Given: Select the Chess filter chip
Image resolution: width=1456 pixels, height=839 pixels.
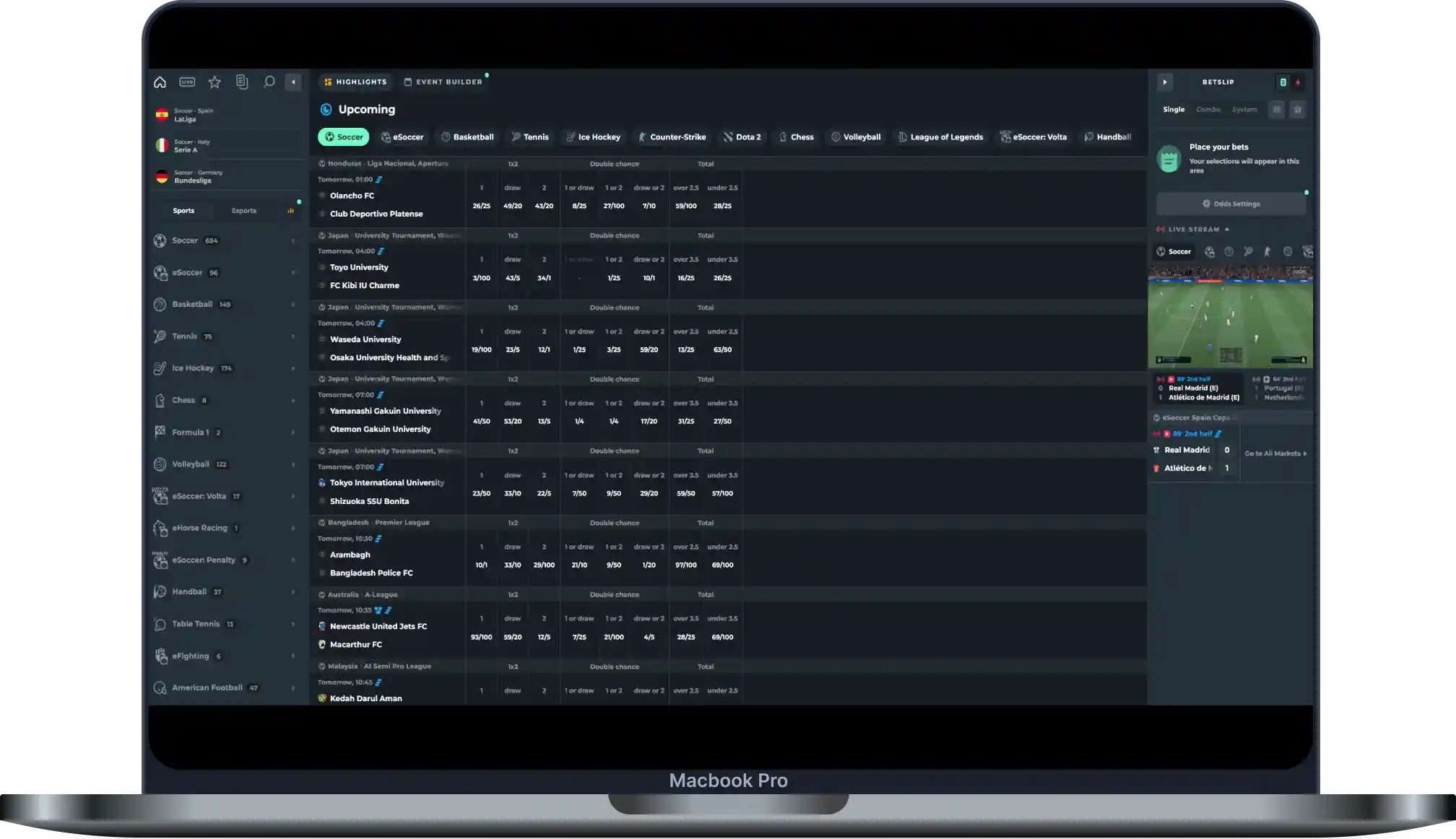Looking at the screenshot, I should point(796,137).
